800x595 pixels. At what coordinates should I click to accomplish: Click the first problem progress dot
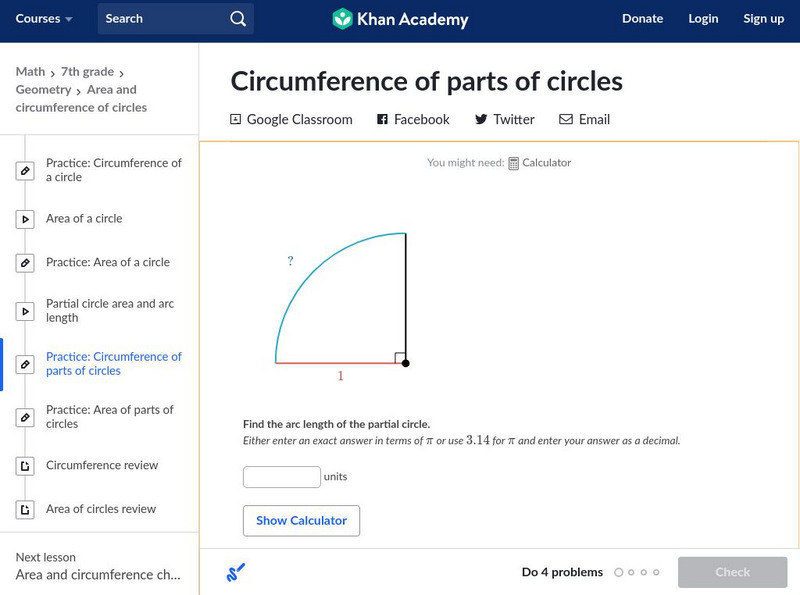pyautogui.click(x=619, y=573)
